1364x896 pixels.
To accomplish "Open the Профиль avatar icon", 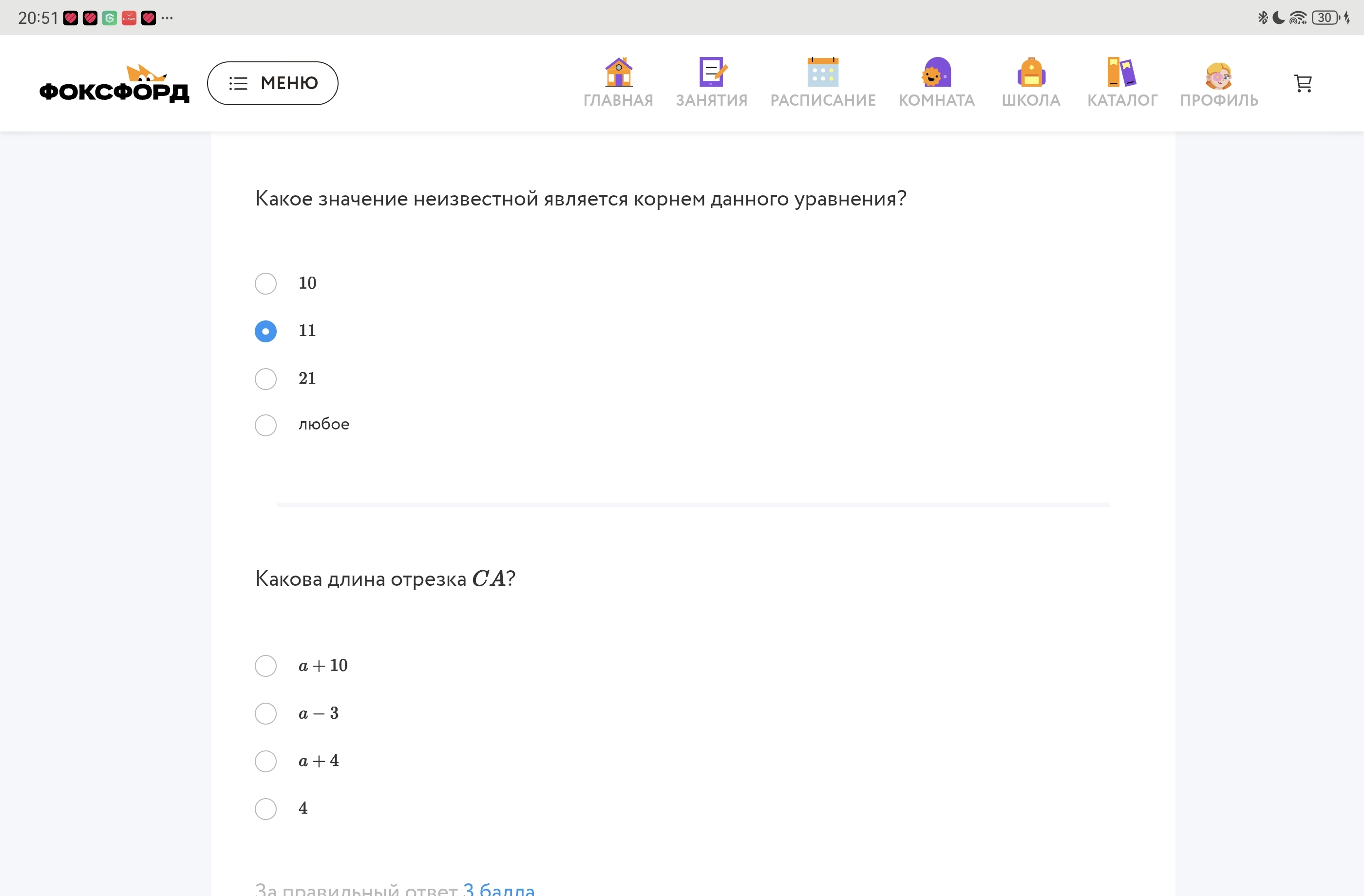I will click(1218, 75).
